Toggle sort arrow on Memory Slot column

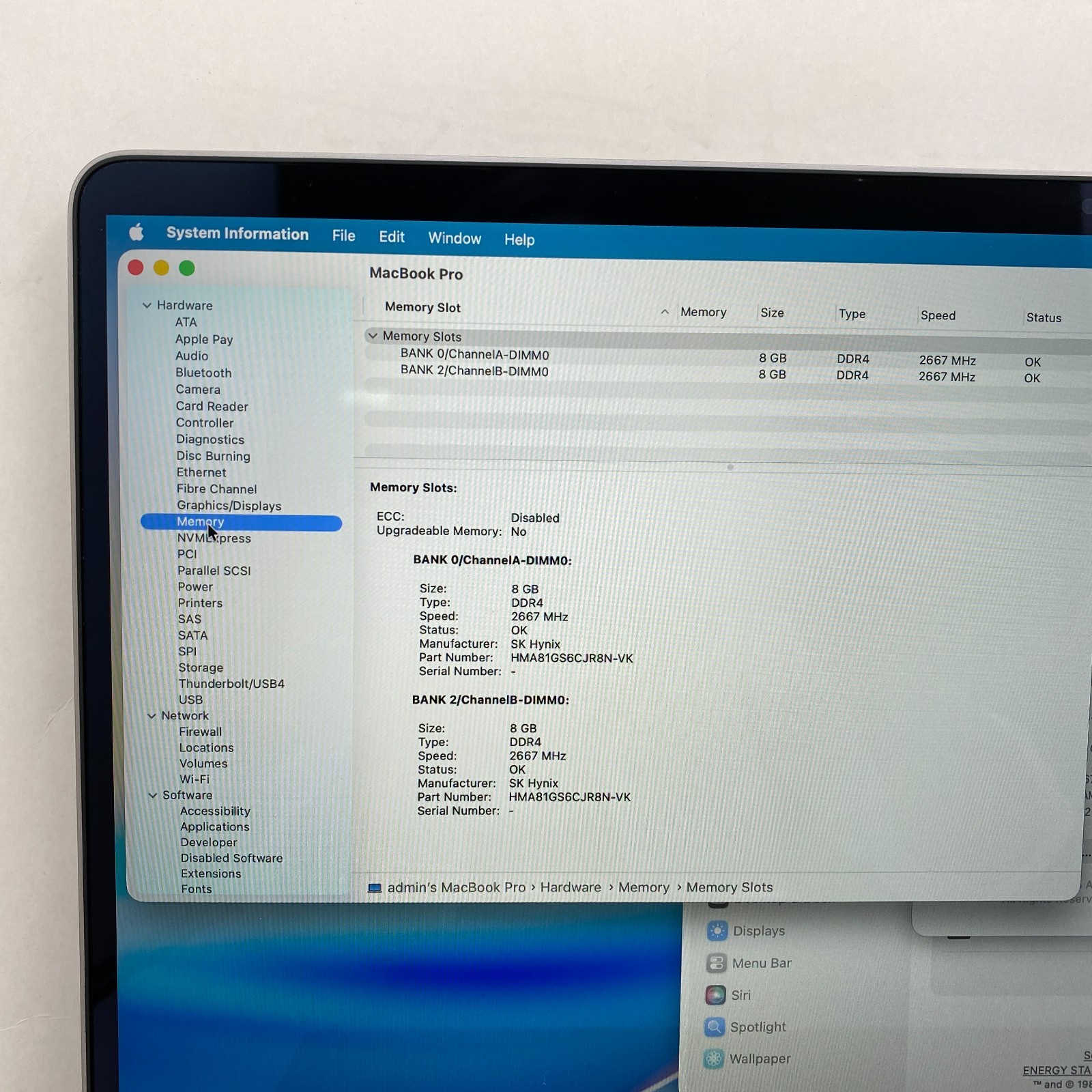pyautogui.click(x=665, y=311)
